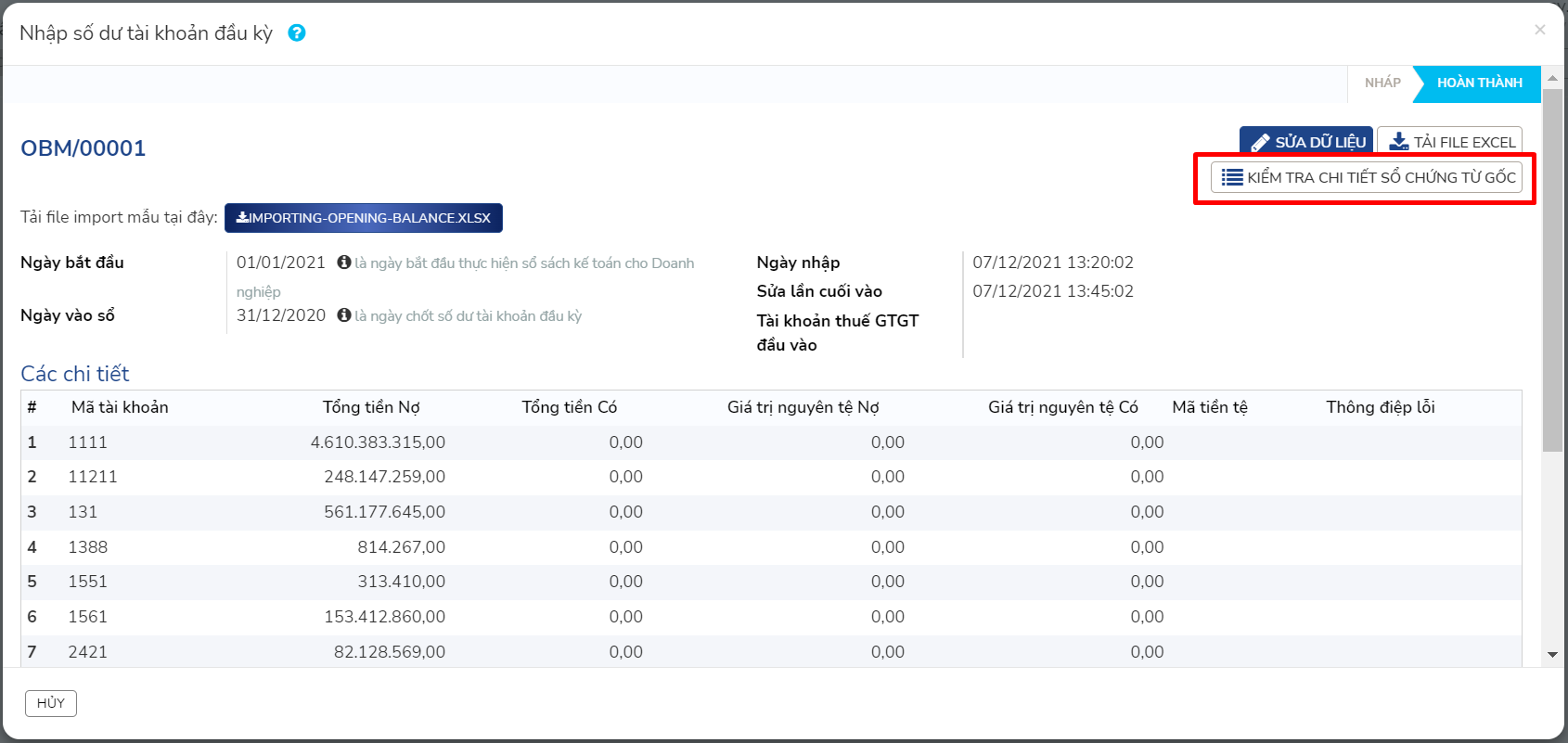The width and height of the screenshot is (1568, 743).
Task: Sort by Tổng tiền Nợ column header
Action: click(371, 407)
